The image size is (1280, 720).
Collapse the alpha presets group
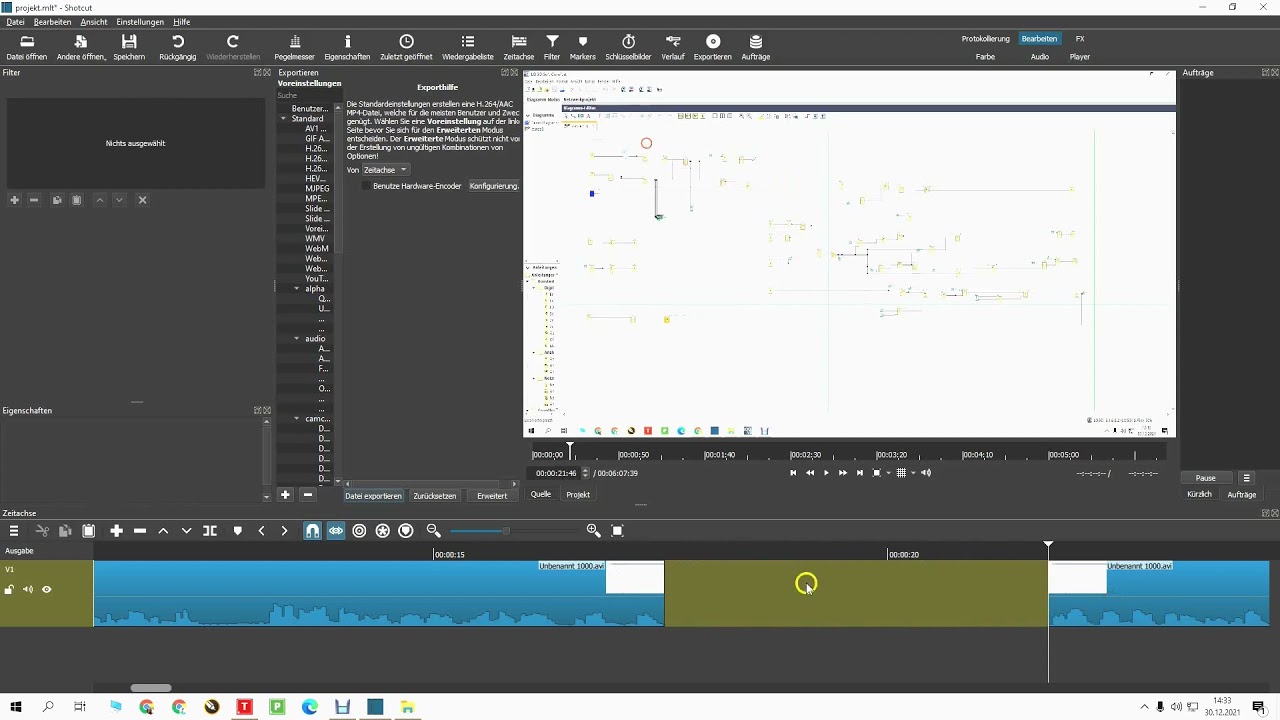(297, 288)
